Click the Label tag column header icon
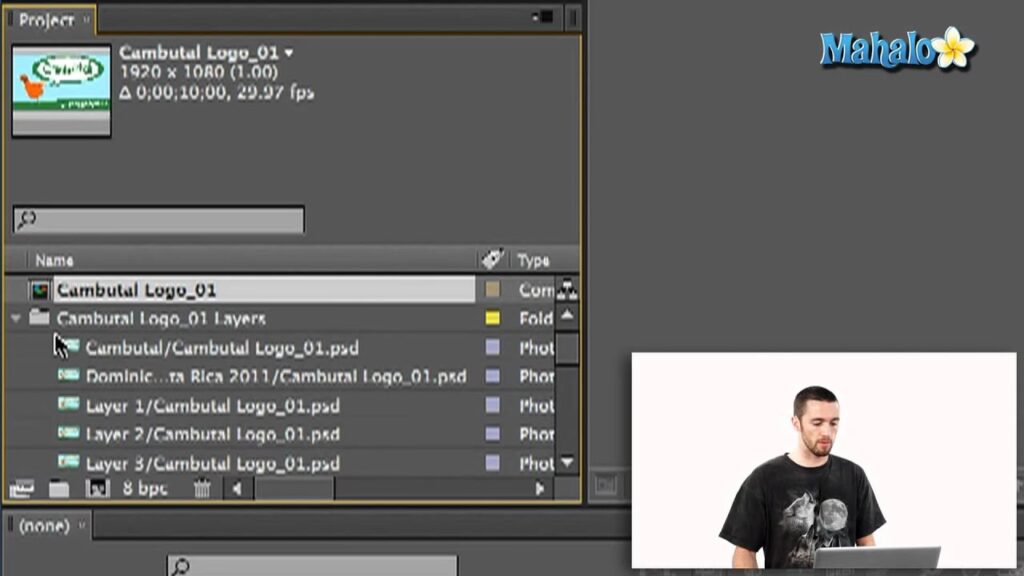 coord(492,260)
